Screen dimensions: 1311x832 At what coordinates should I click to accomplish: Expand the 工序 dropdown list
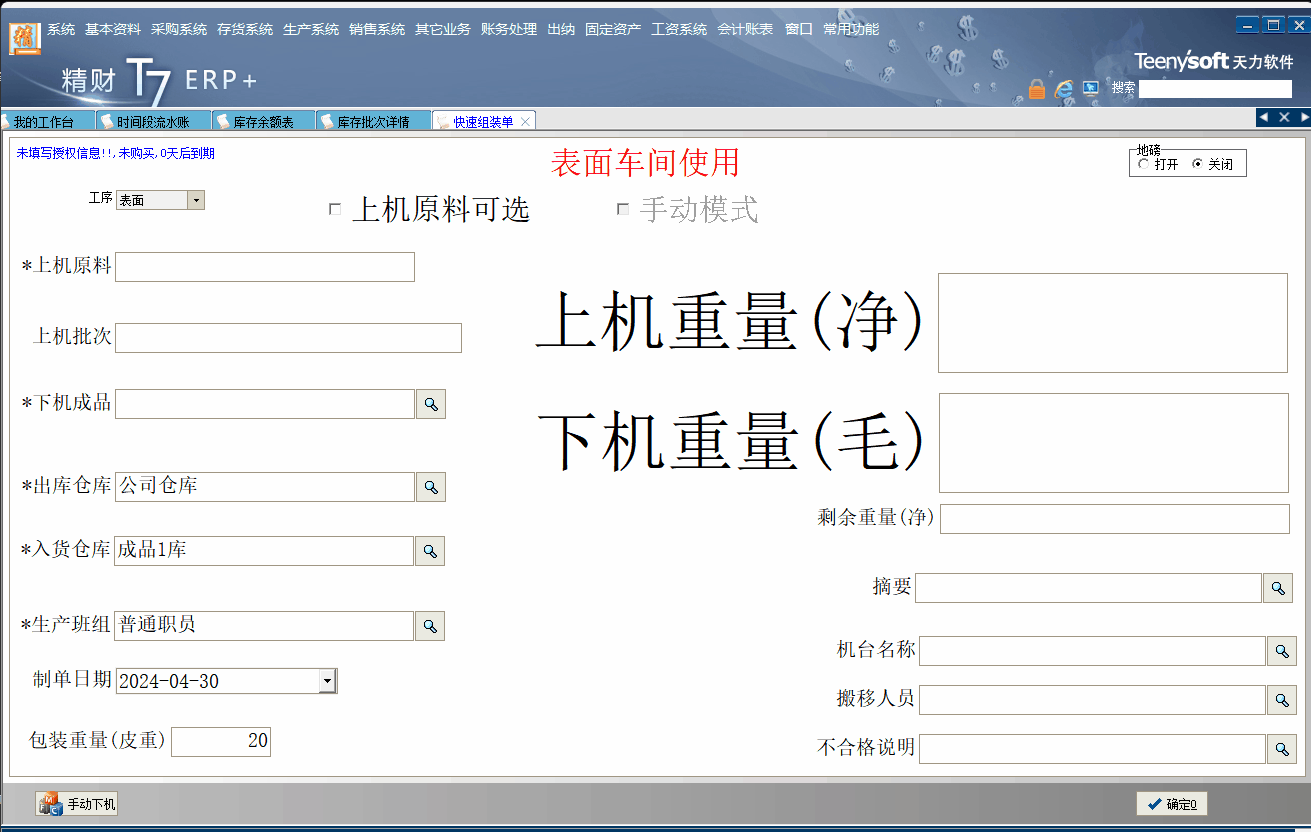(x=196, y=200)
